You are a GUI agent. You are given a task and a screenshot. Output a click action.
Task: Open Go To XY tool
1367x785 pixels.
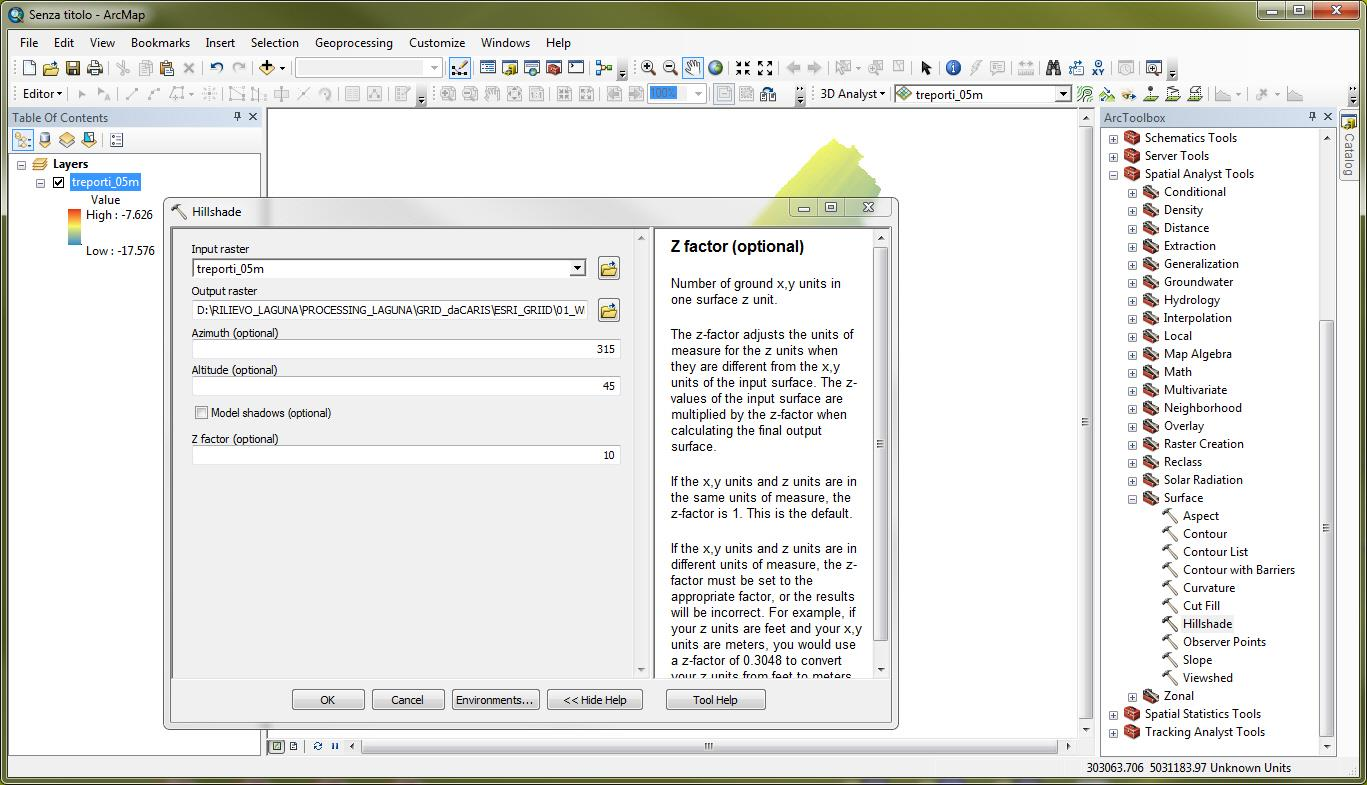pos(1098,68)
